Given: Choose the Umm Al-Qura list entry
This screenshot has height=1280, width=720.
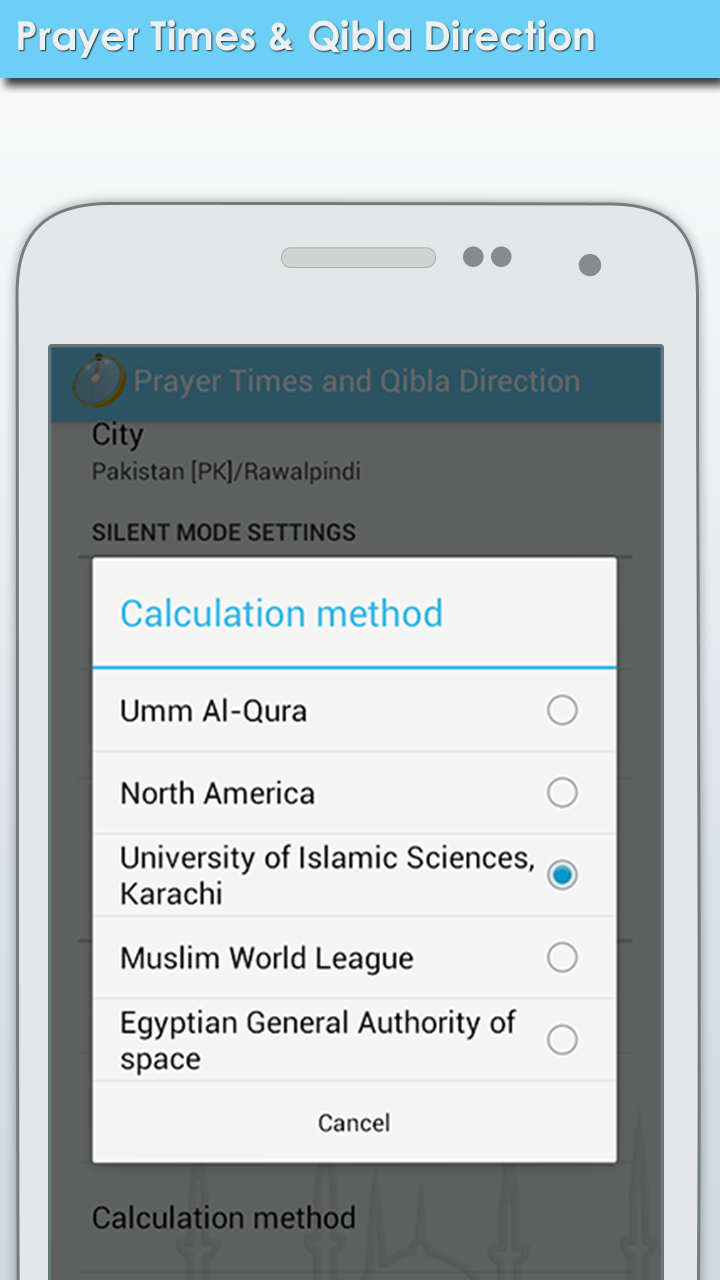Looking at the screenshot, I should point(355,711).
